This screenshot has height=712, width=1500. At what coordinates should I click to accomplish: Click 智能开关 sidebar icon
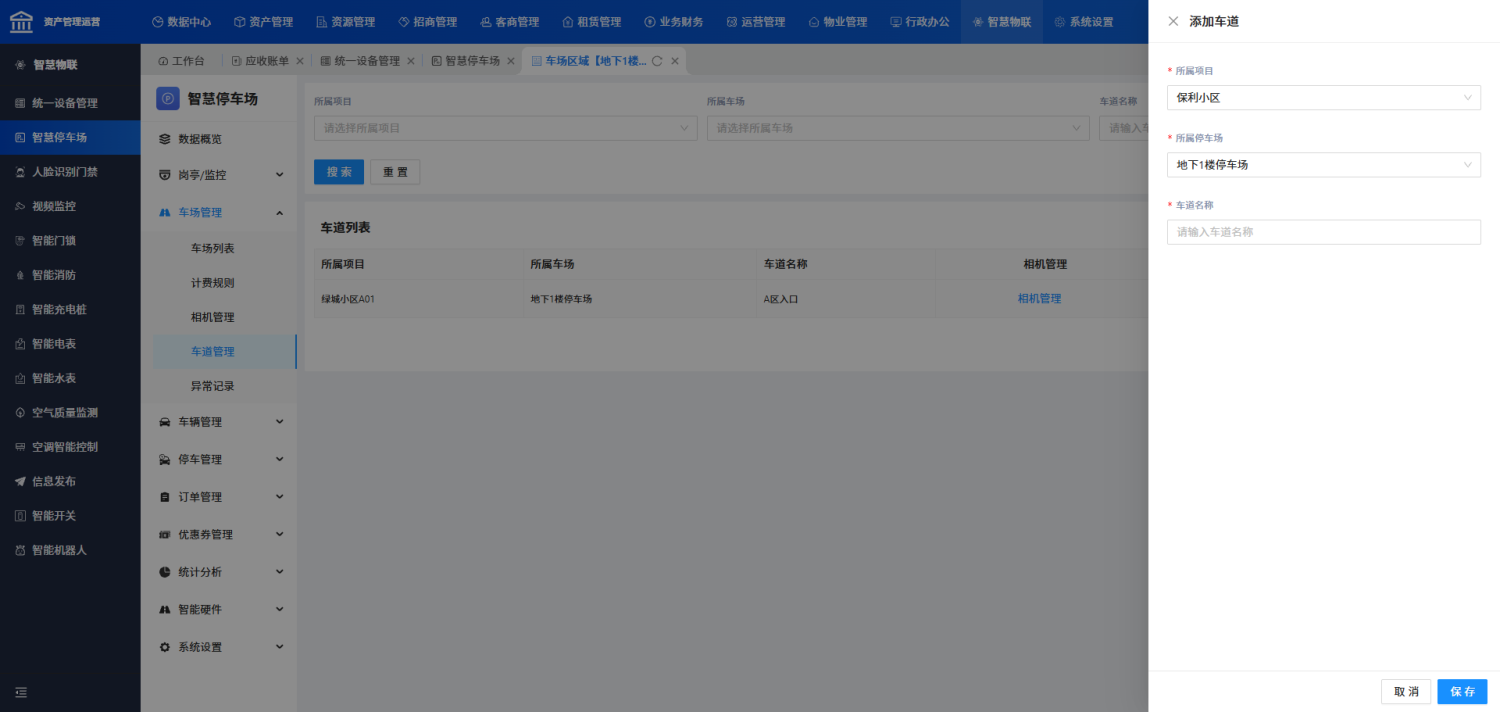click(20, 516)
